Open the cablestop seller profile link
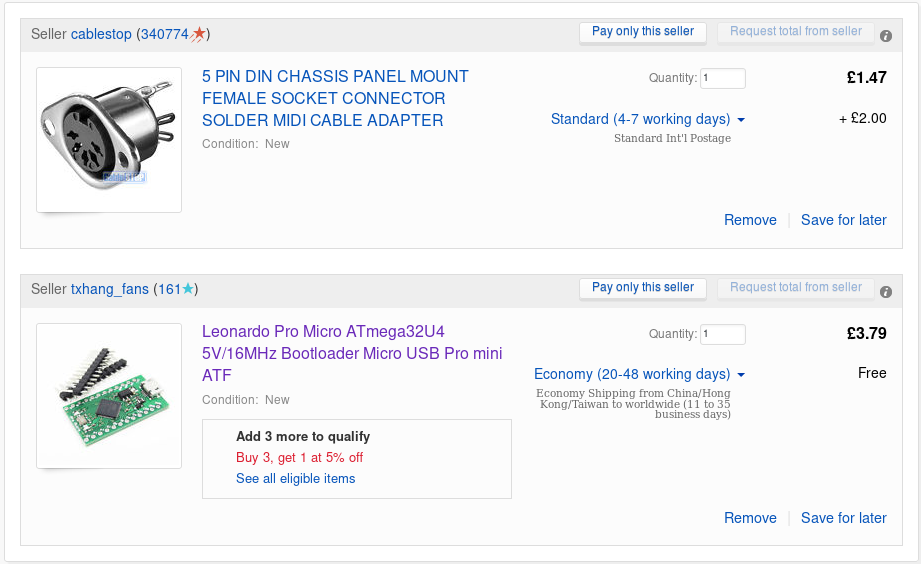The height and width of the screenshot is (564, 921). pyautogui.click(x=101, y=34)
